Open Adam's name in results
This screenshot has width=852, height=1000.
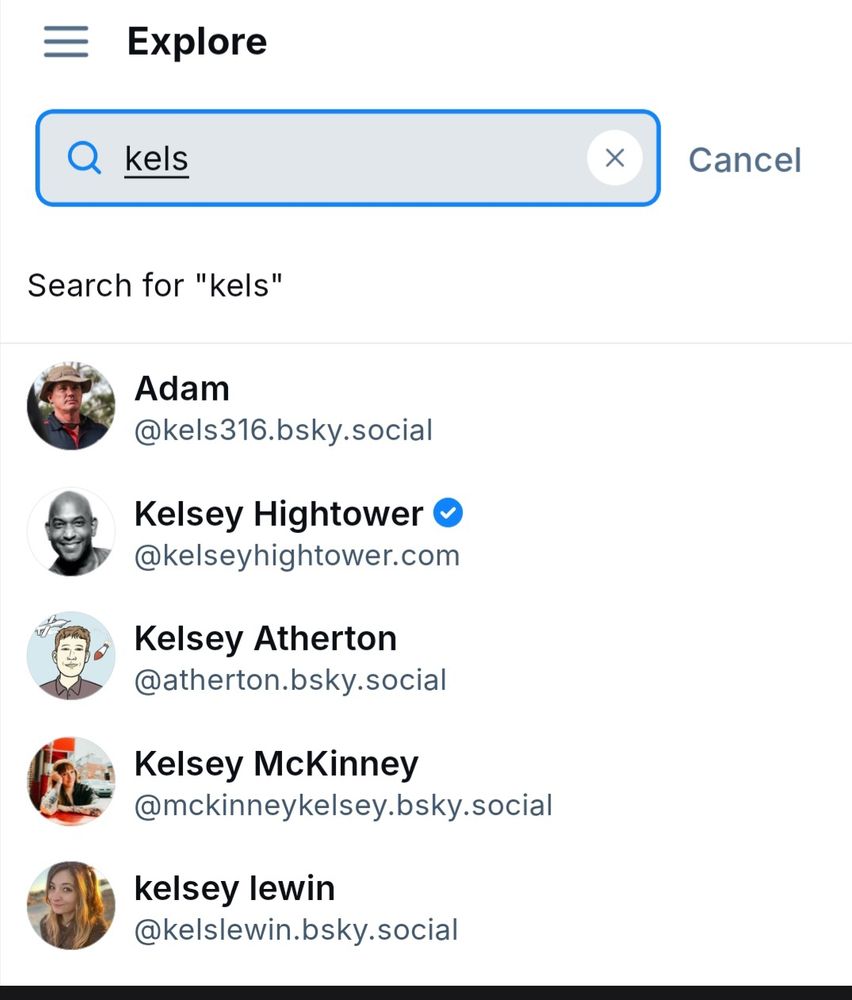coord(182,388)
